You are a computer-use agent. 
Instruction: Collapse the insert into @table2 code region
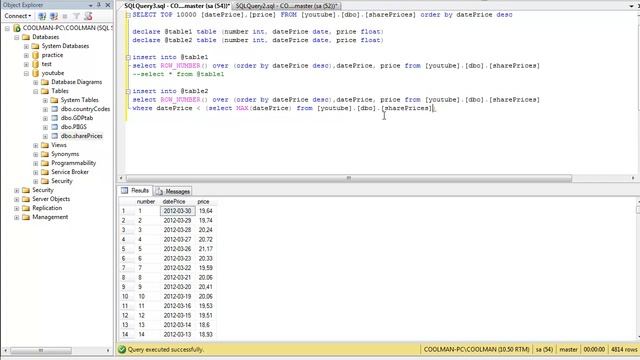coord(128,91)
